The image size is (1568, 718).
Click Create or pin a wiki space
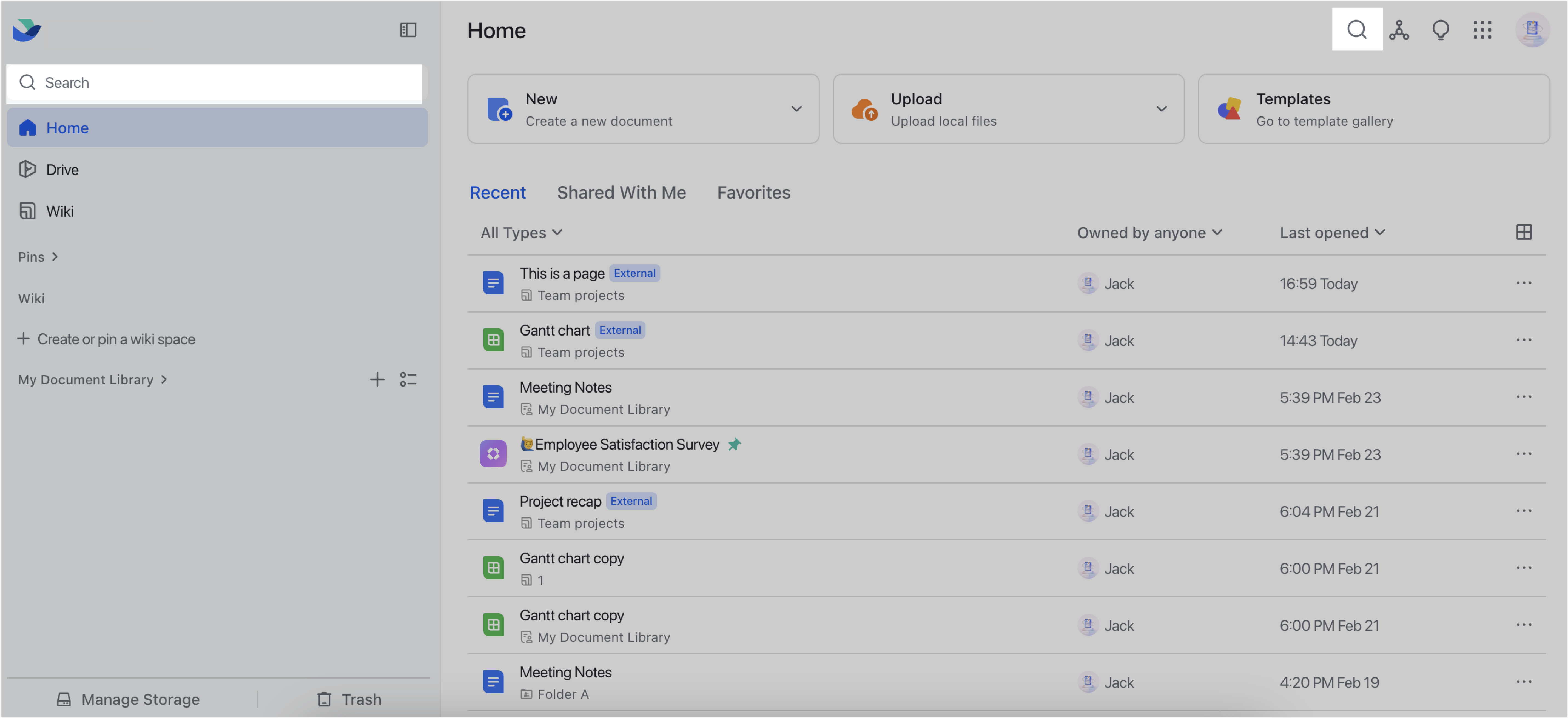coord(107,339)
